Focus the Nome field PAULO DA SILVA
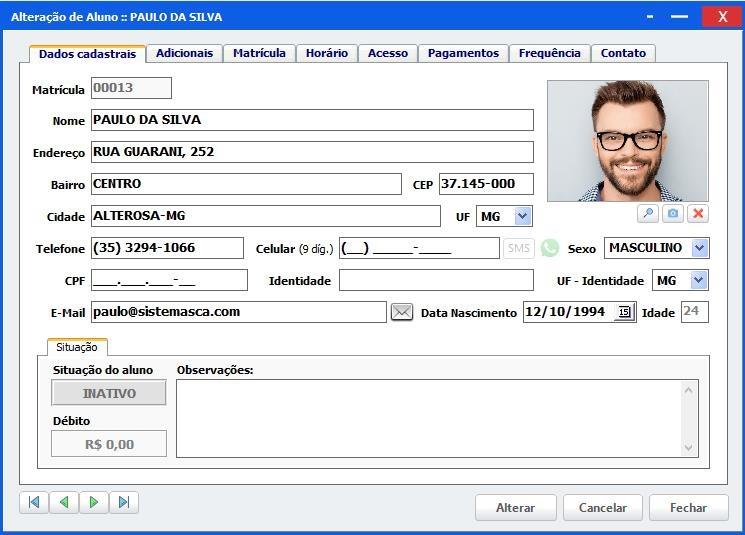The width and height of the screenshot is (745, 535). [312, 120]
